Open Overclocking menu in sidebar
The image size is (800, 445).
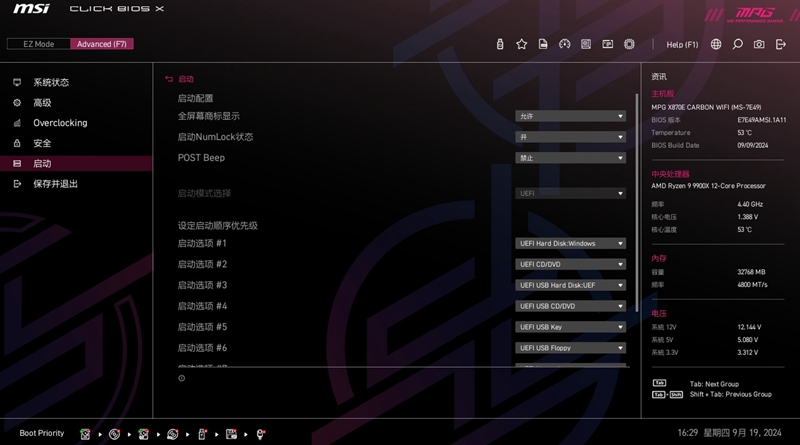60,123
